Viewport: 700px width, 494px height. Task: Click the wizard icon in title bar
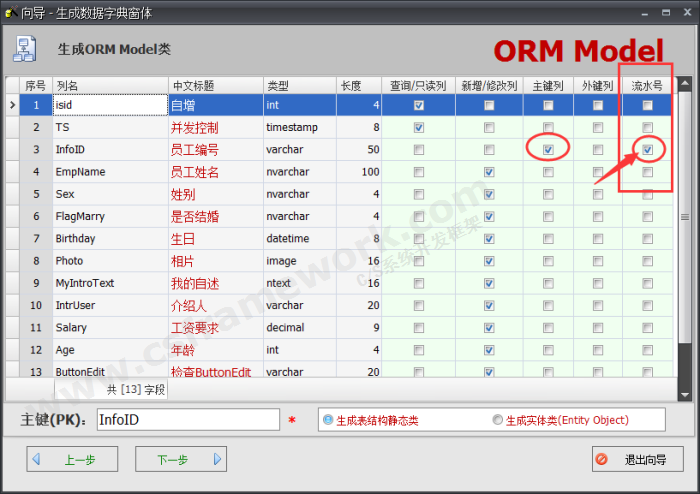pyautogui.click(x=10, y=11)
